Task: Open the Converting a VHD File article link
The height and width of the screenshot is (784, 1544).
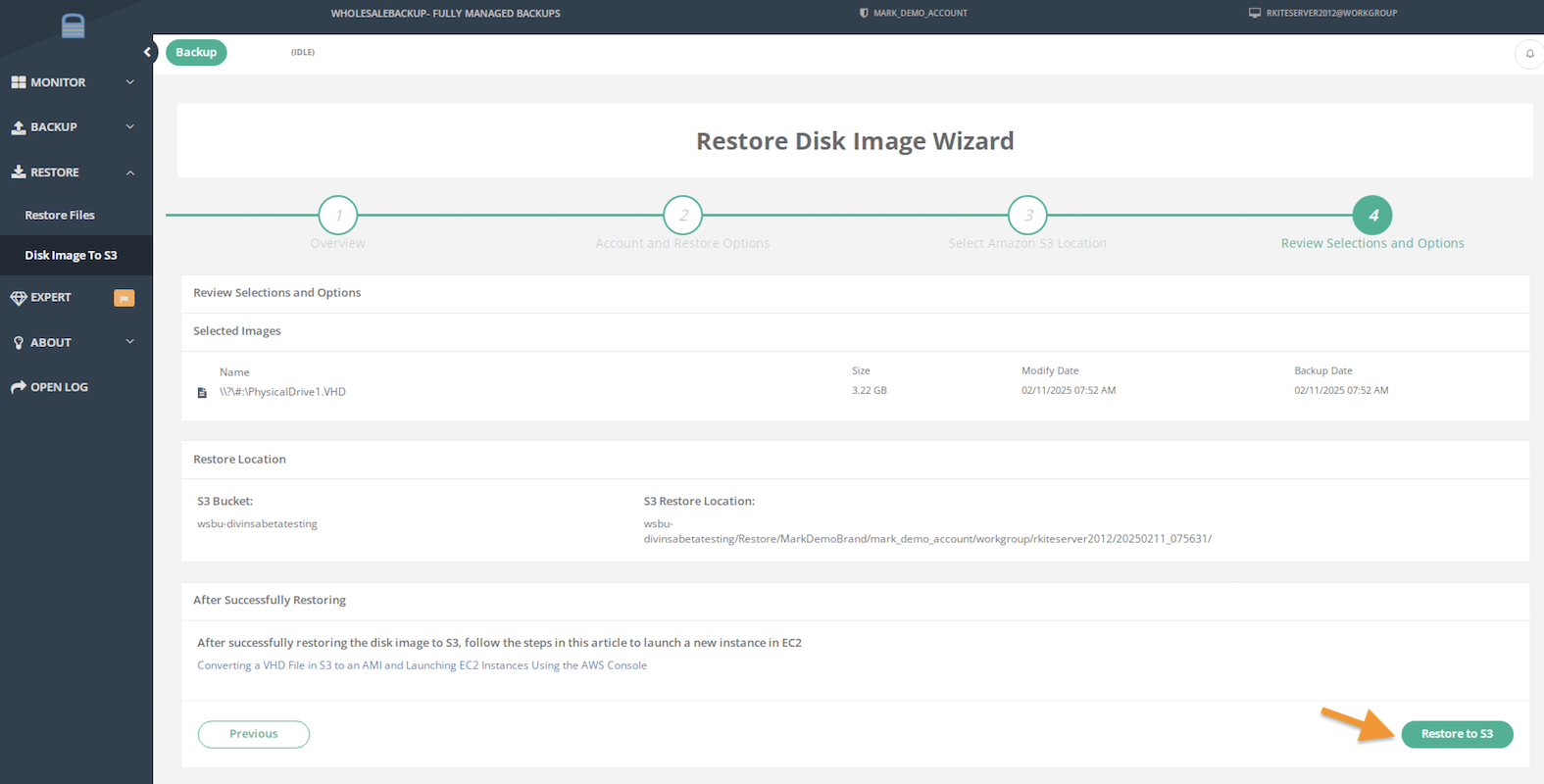Action: point(422,665)
